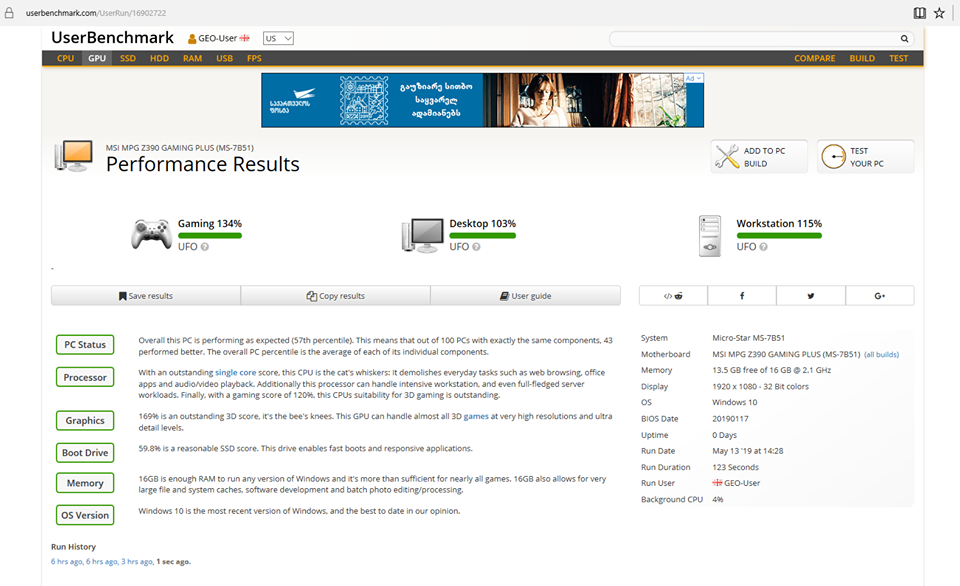Share results via embed/Reddit button
The height and width of the screenshot is (586, 960).
click(673, 296)
